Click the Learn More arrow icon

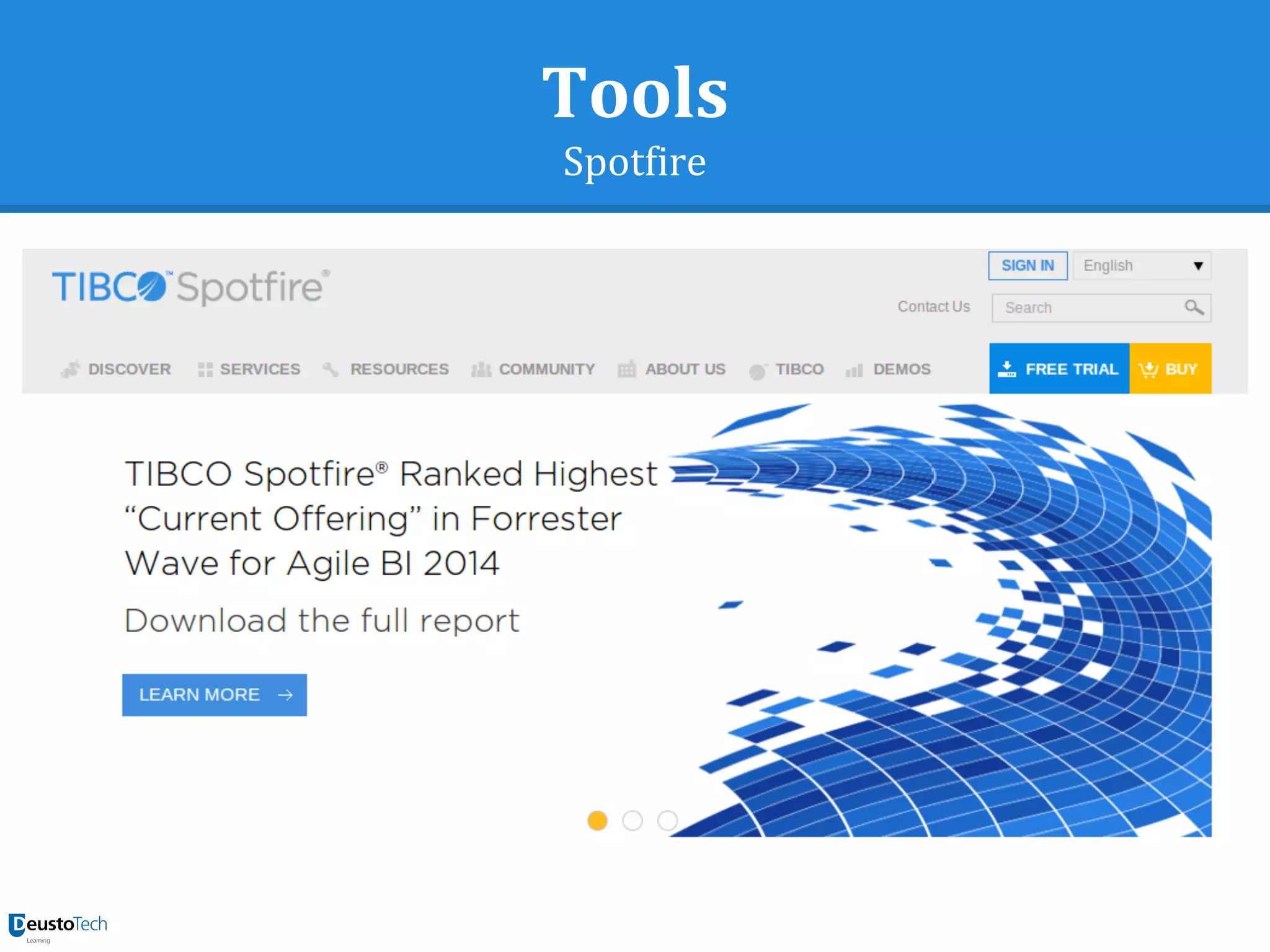coord(285,695)
